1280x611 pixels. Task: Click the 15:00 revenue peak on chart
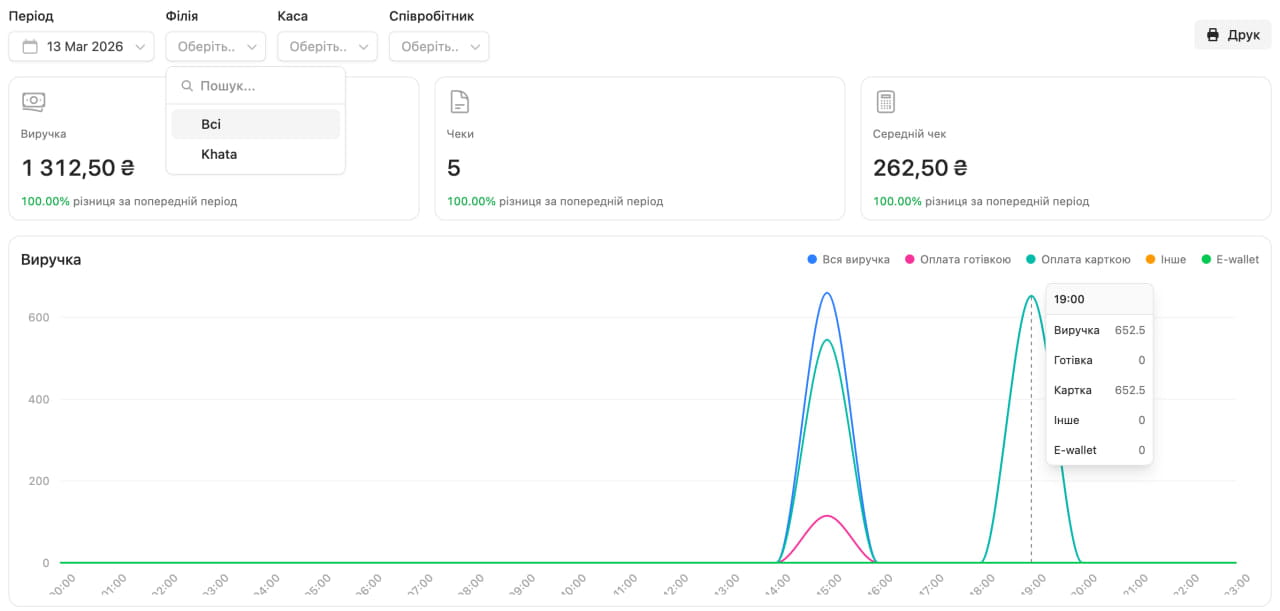coord(827,294)
